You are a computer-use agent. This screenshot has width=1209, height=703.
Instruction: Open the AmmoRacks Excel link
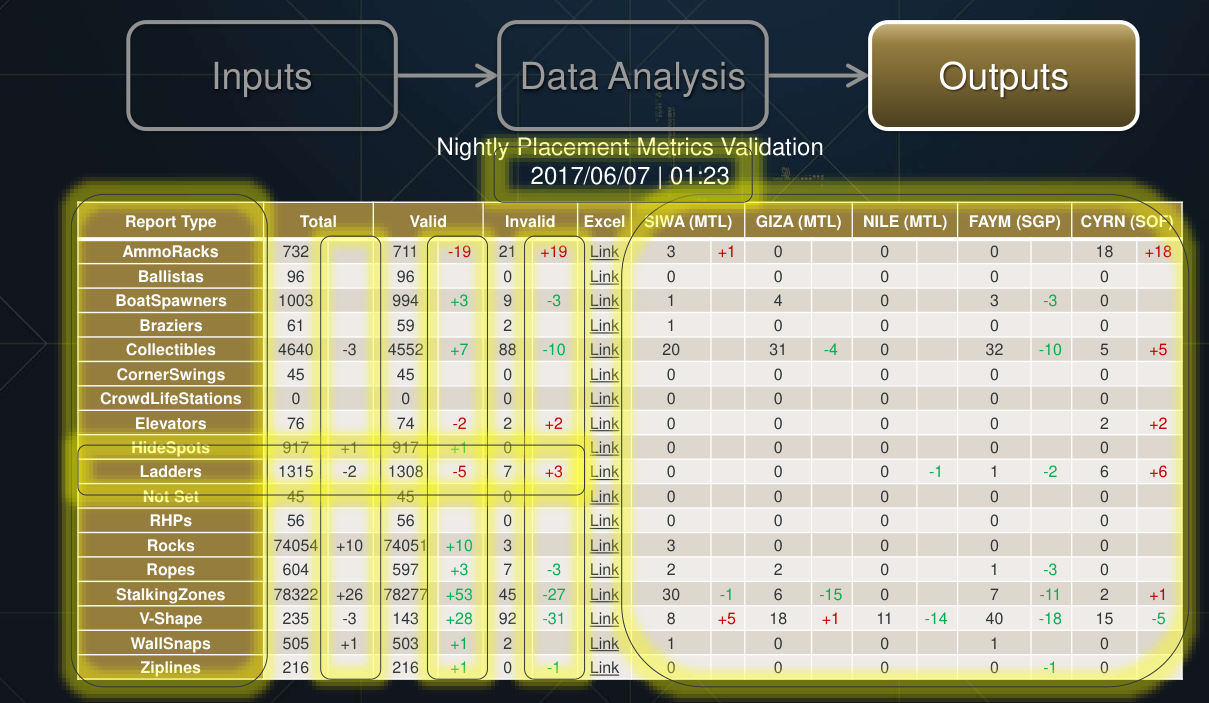tap(604, 252)
